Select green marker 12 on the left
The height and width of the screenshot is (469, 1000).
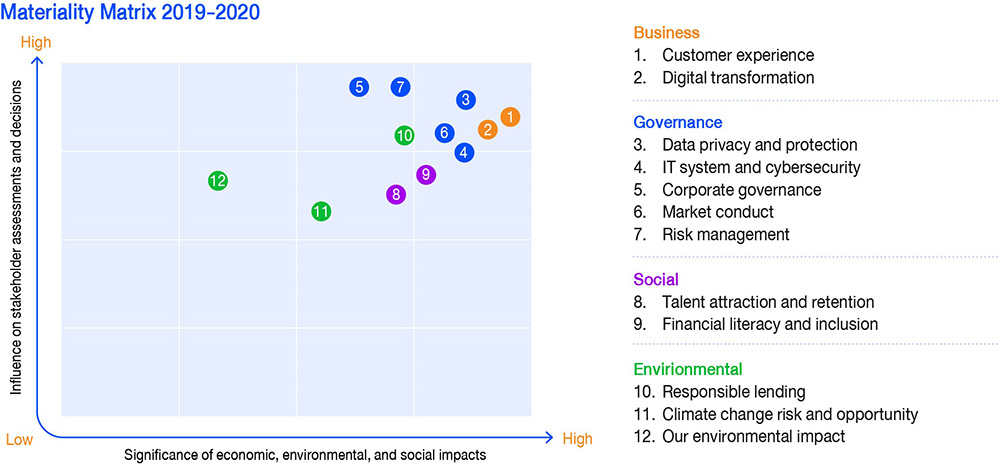[x=218, y=181]
